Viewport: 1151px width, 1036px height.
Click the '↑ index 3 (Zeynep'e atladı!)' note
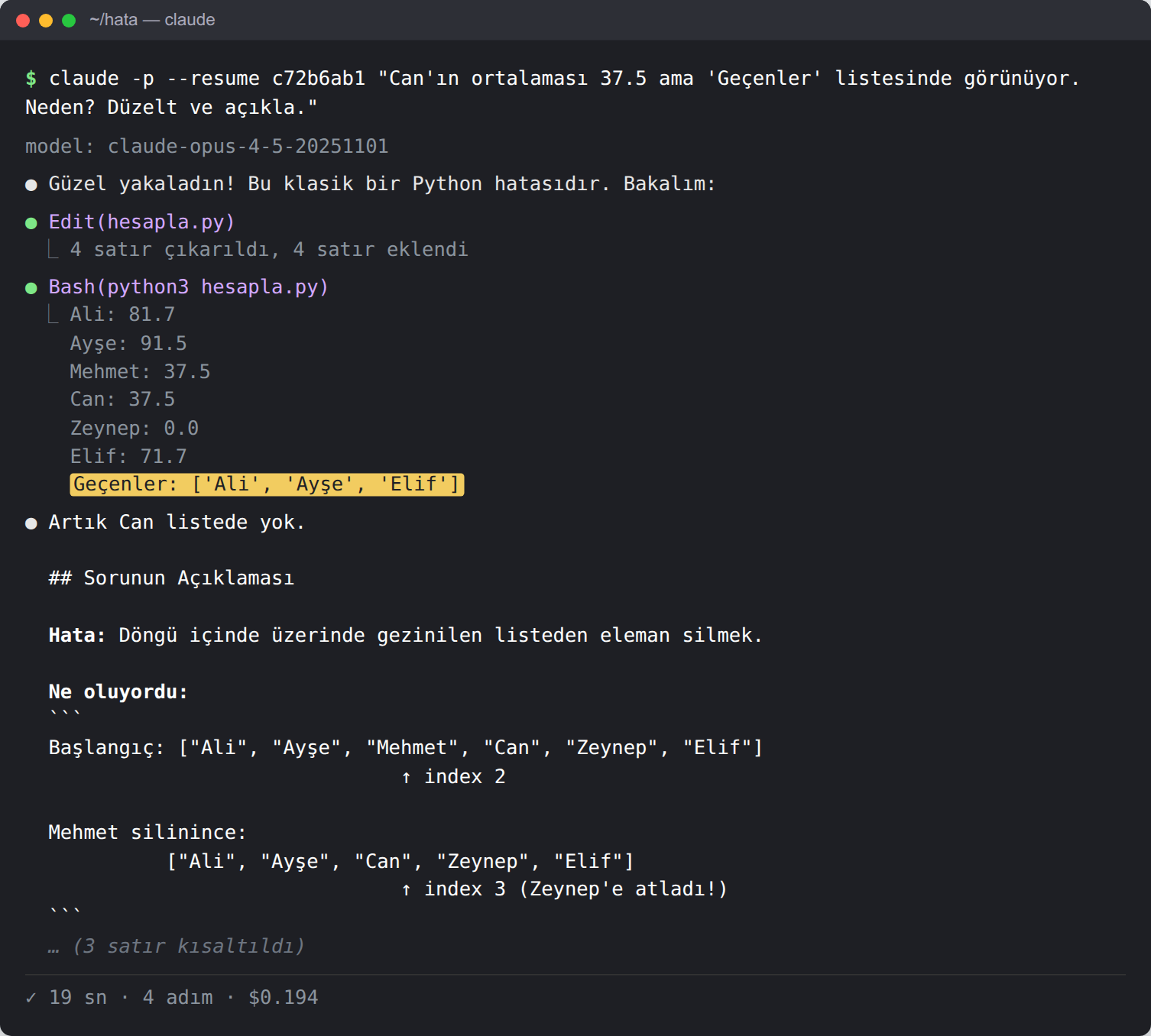click(565, 889)
